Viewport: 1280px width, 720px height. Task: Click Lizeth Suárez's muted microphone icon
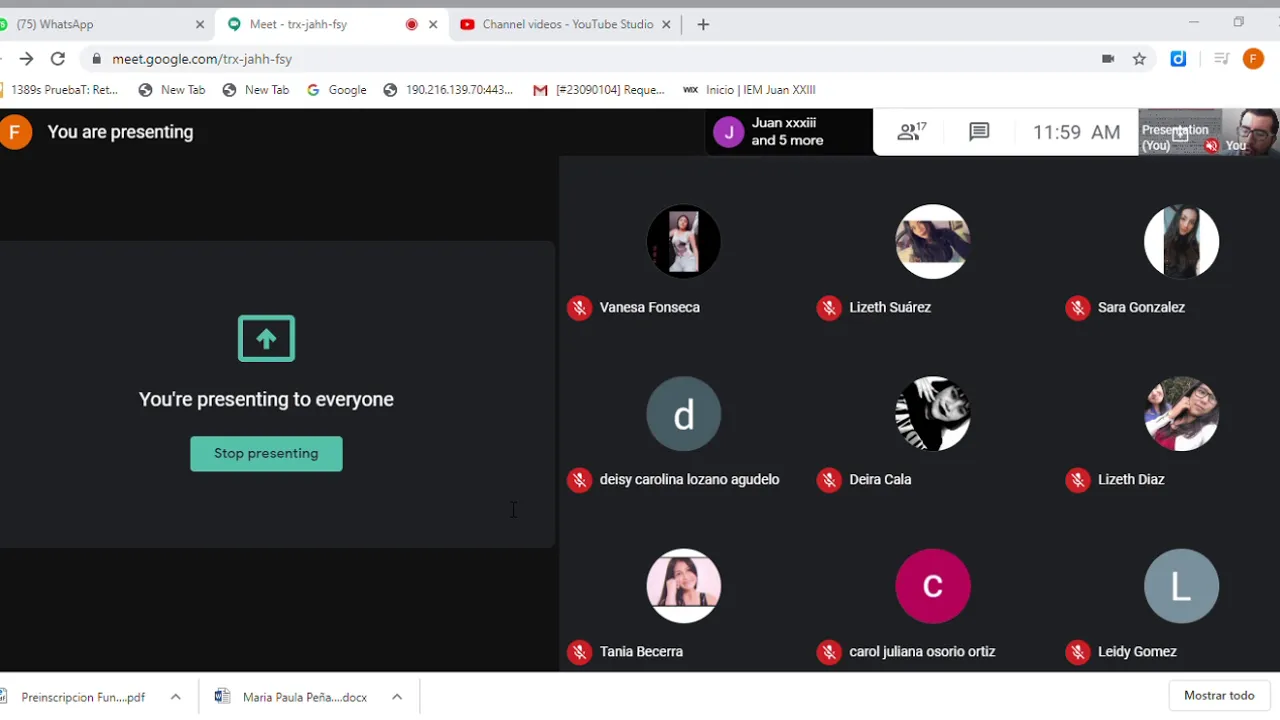(828, 308)
